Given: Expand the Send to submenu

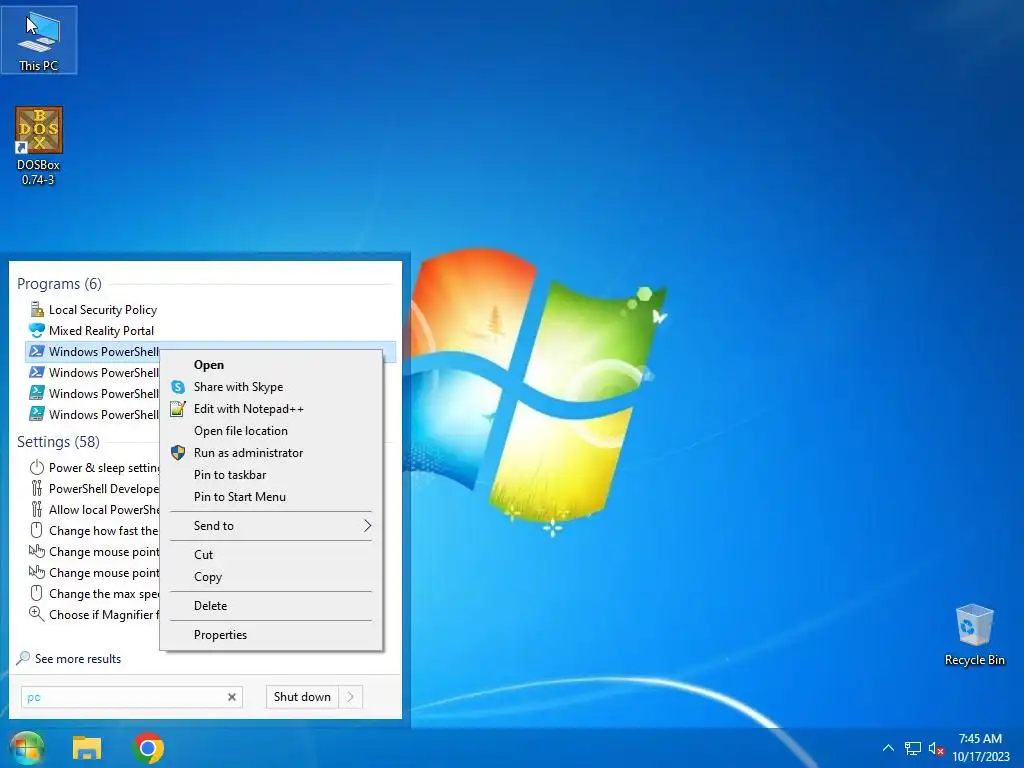Looking at the screenshot, I should (272, 526).
